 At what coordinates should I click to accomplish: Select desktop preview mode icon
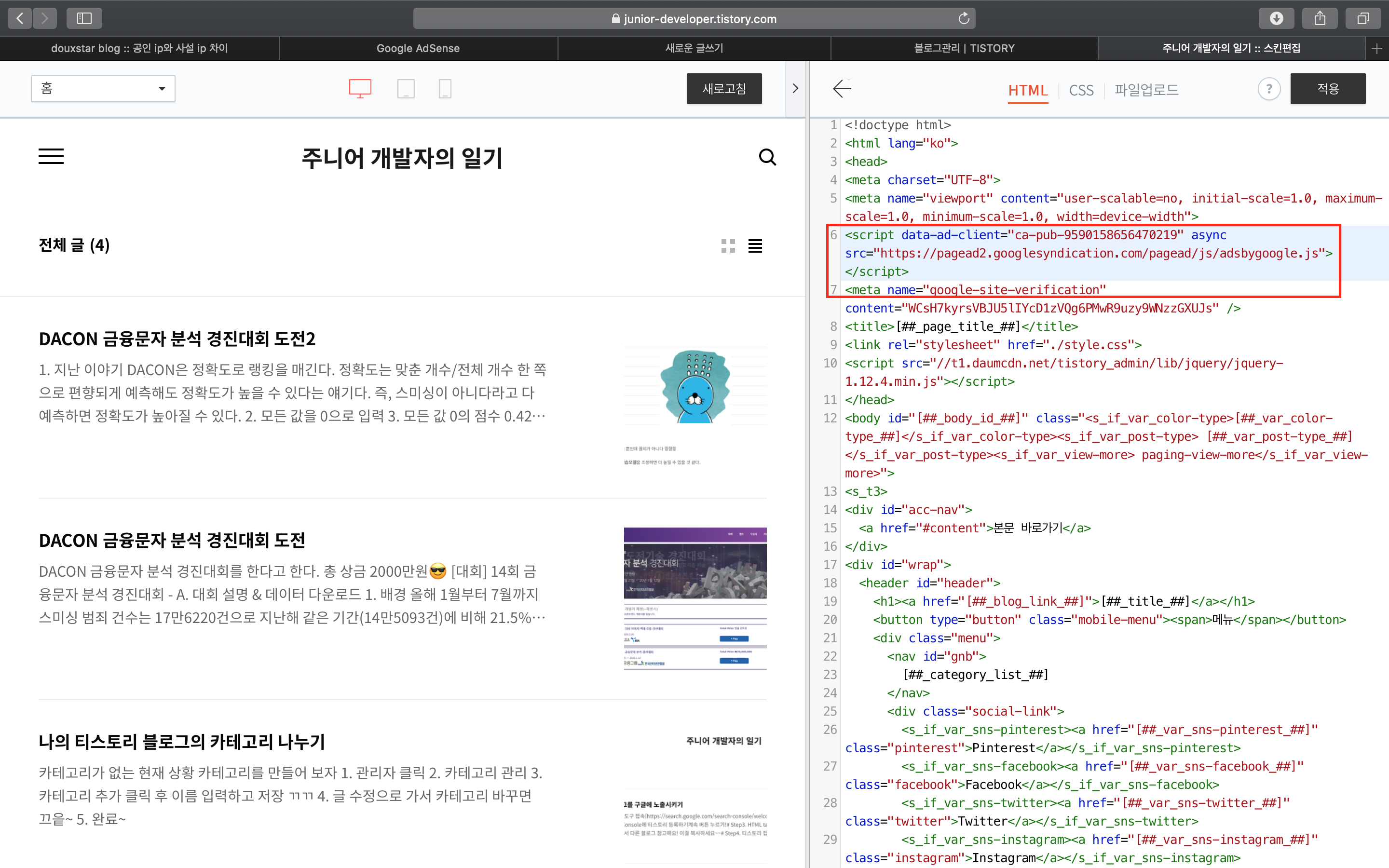360,89
